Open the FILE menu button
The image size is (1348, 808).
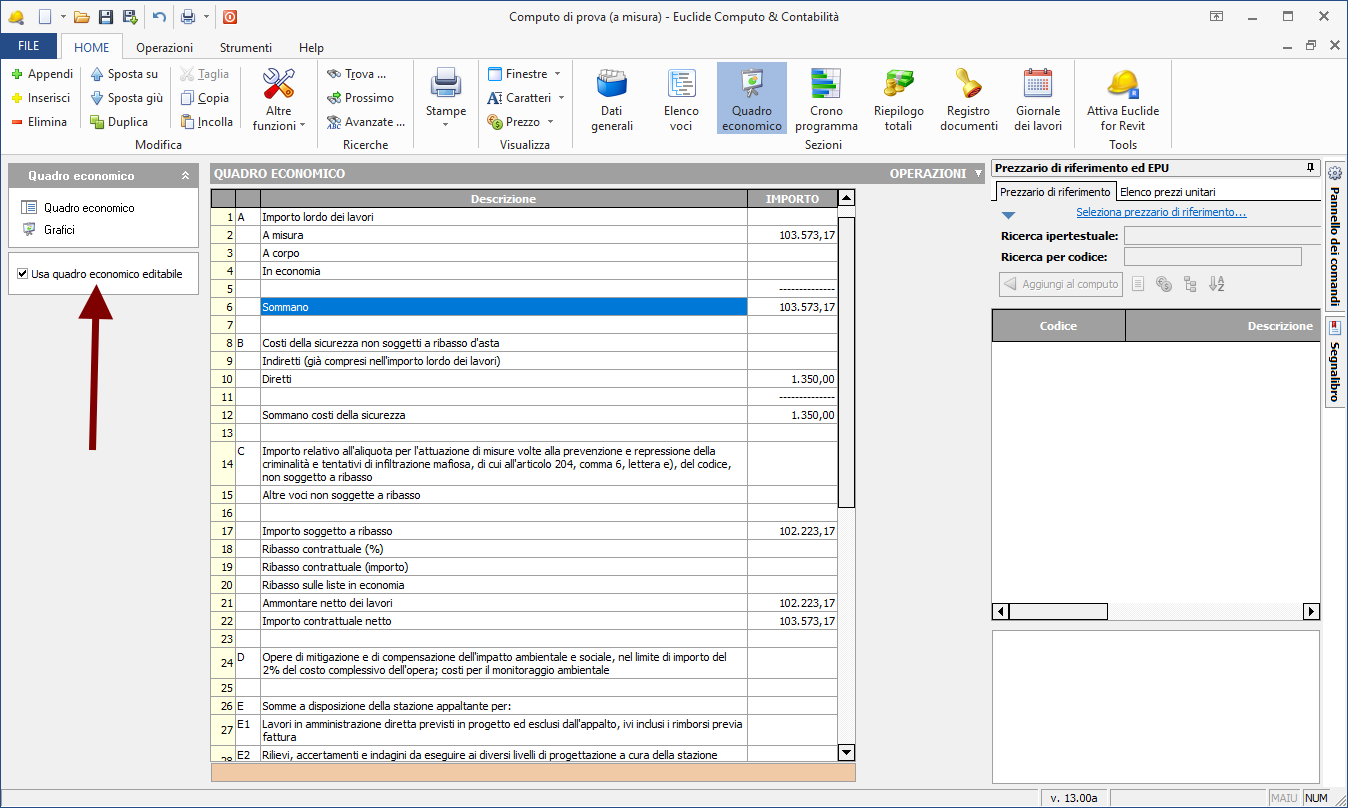29,47
